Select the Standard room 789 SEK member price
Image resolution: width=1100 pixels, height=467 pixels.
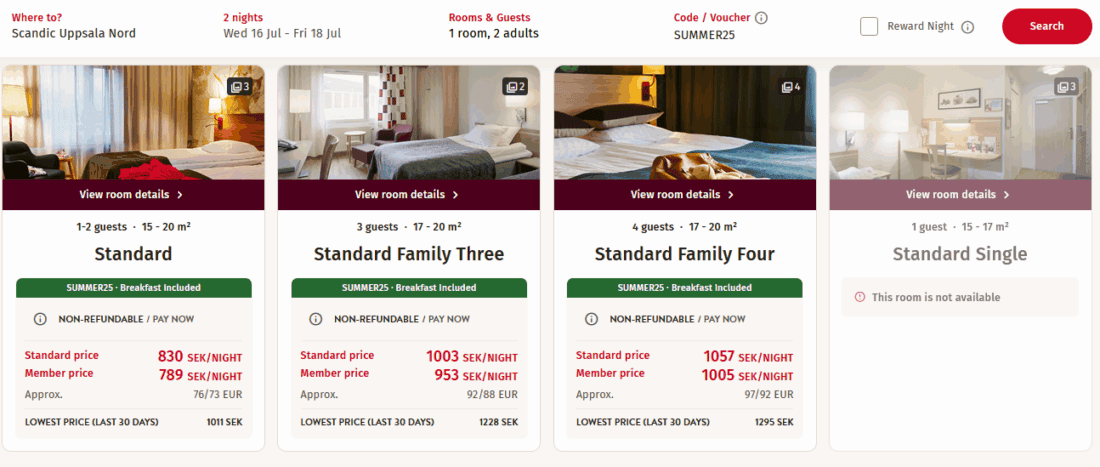coord(200,375)
